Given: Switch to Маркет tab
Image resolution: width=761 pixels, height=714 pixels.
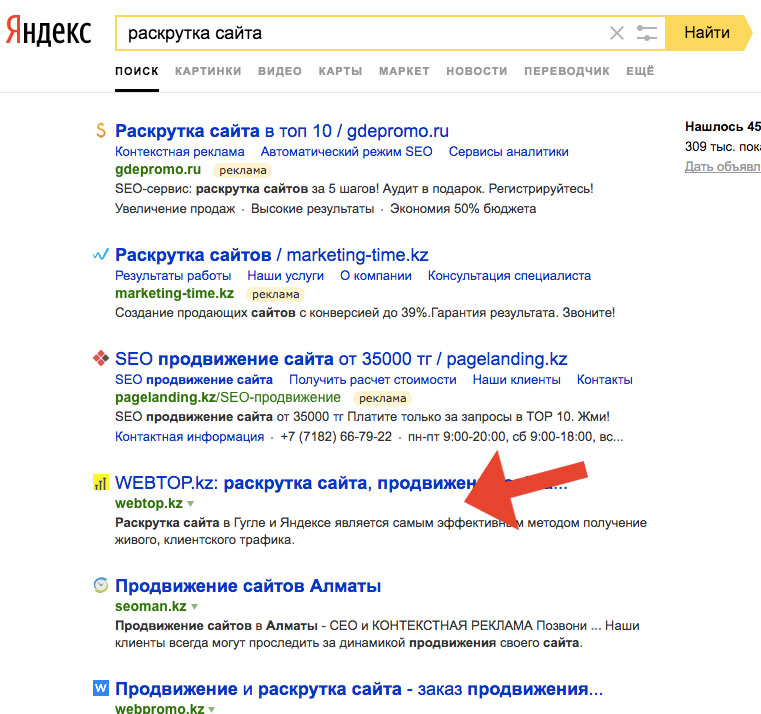Looking at the screenshot, I should [x=404, y=71].
